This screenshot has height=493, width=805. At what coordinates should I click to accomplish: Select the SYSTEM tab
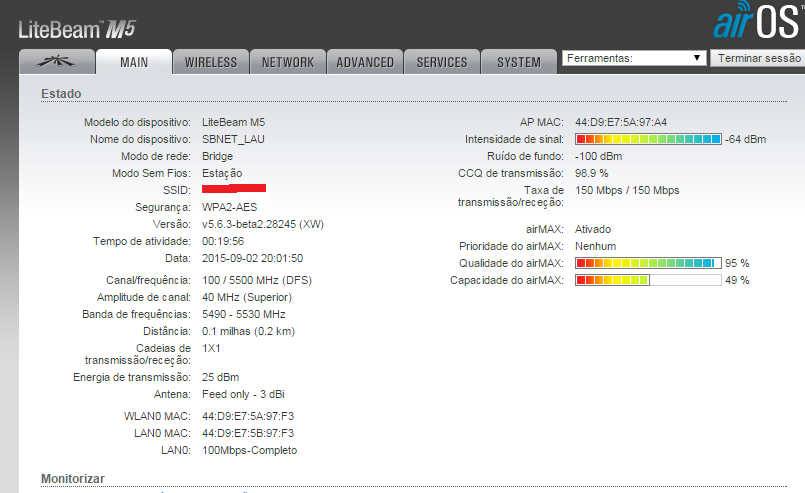(519, 62)
